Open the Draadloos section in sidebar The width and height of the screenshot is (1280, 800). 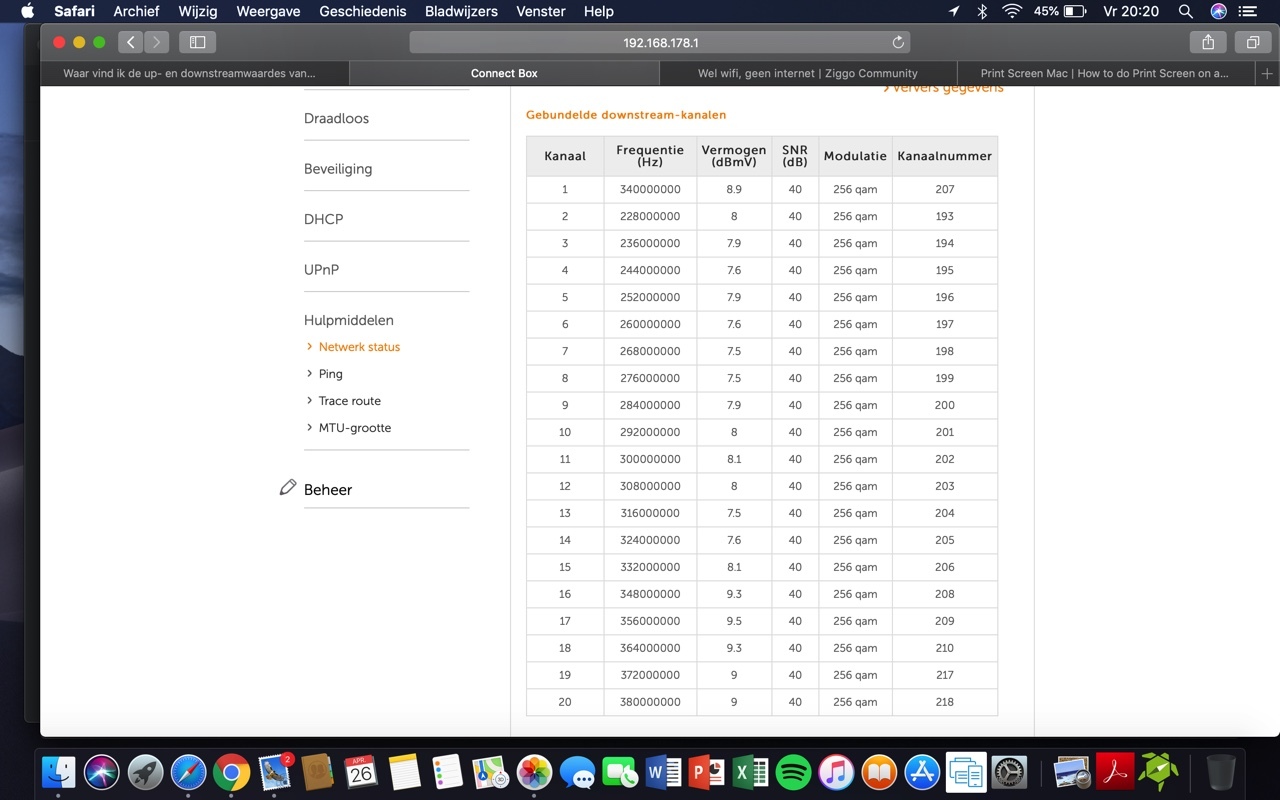(x=336, y=118)
